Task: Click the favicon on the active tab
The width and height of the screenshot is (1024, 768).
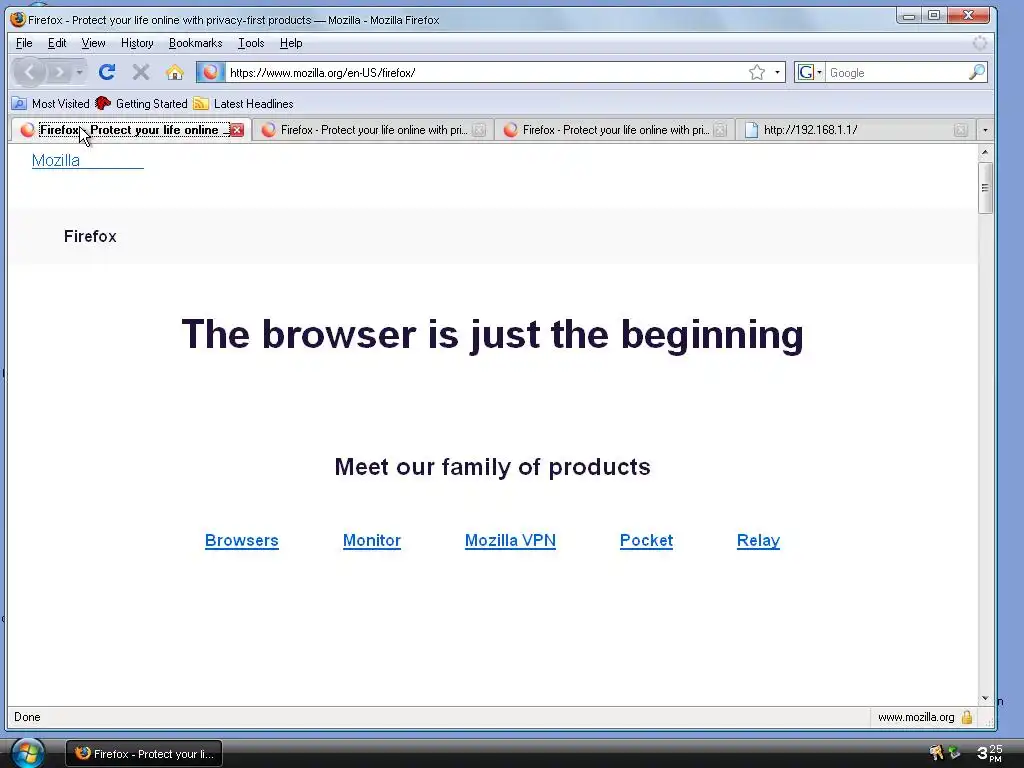Action: click(x=27, y=130)
